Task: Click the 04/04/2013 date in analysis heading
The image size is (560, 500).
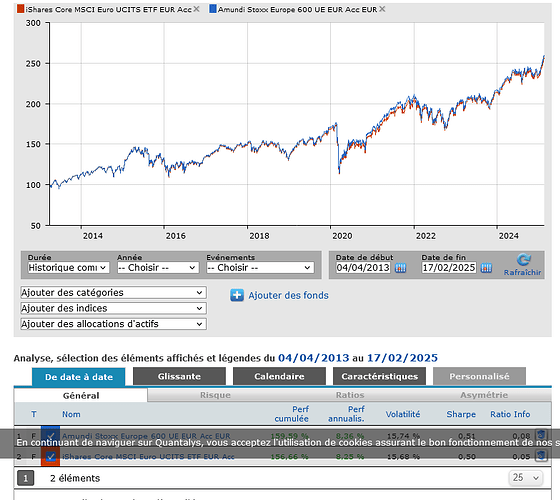Action: click(x=313, y=358)
